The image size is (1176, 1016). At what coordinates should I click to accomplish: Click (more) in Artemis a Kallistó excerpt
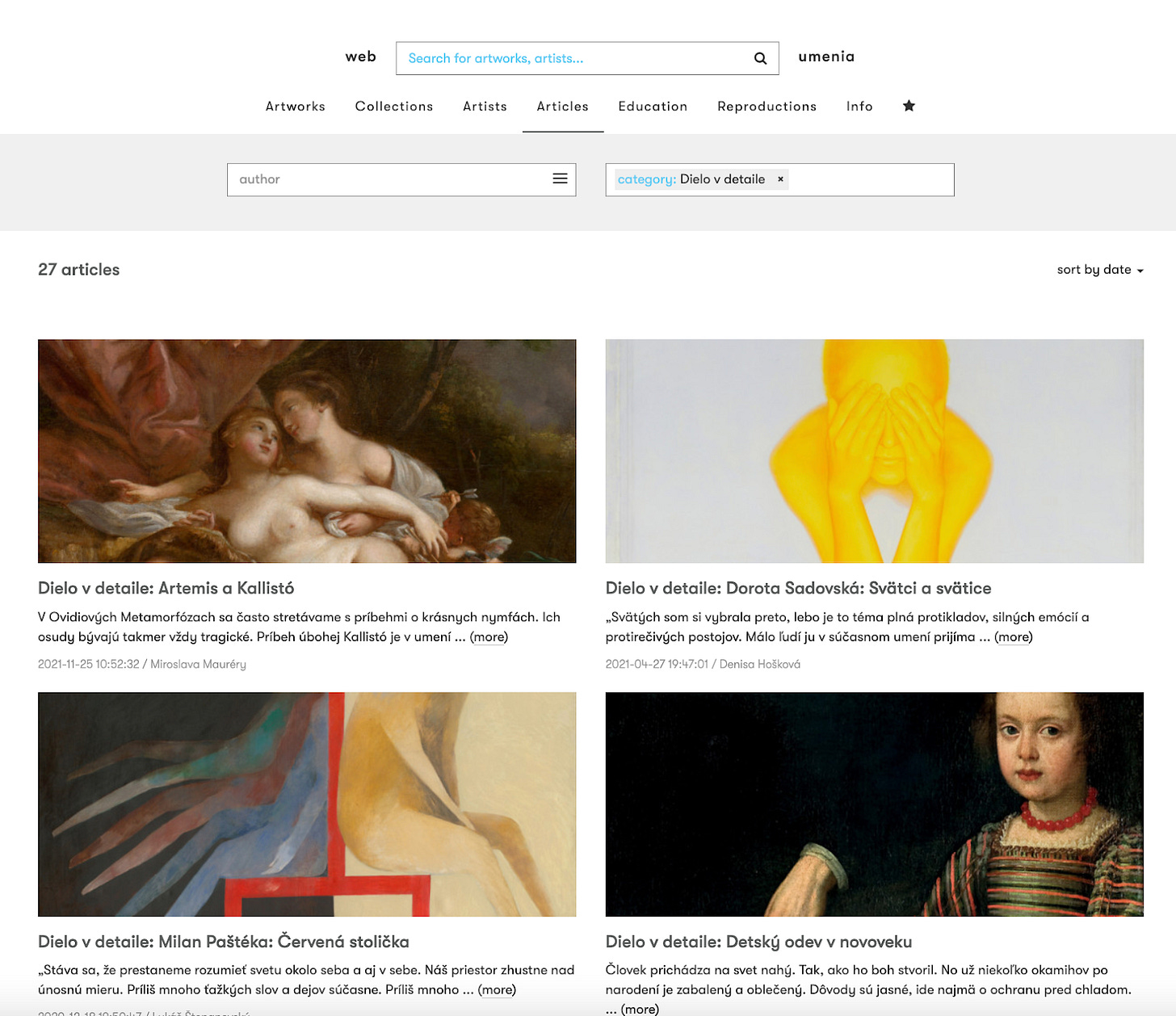click(489, 637)
